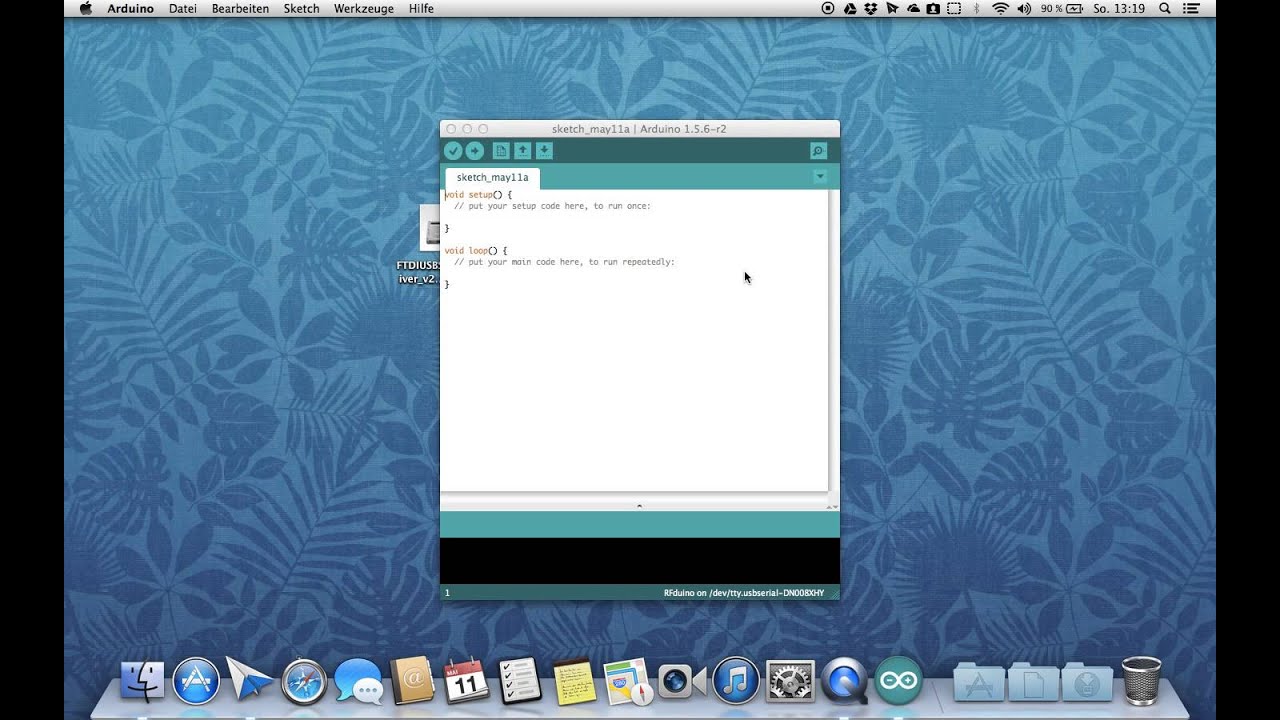Create a new sketch with the New icon

pyautogui.click(x=501, y=151)
